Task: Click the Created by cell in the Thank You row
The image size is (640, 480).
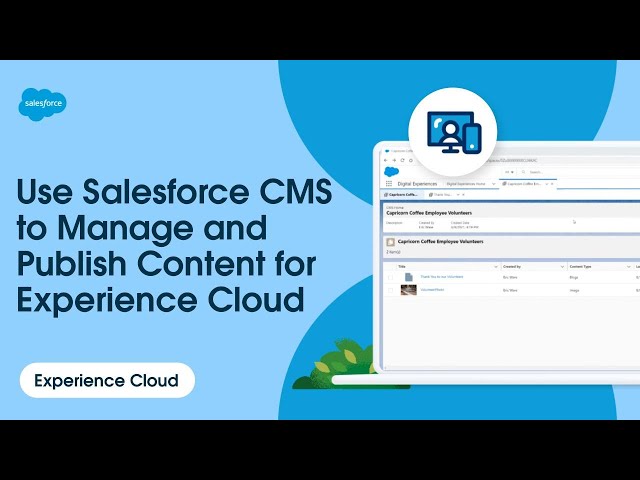Action: 510,278
